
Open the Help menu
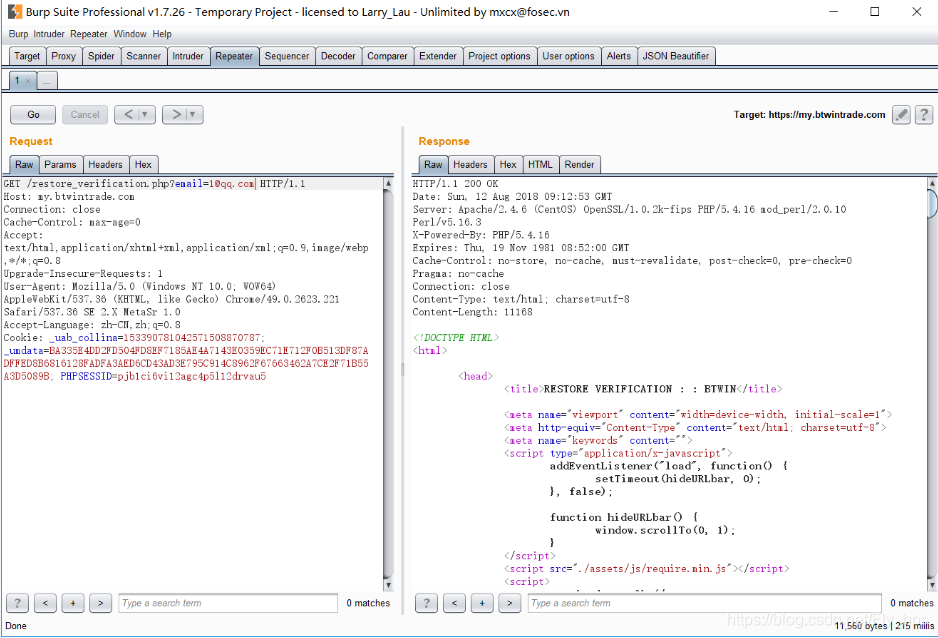(x=162, y=34)
